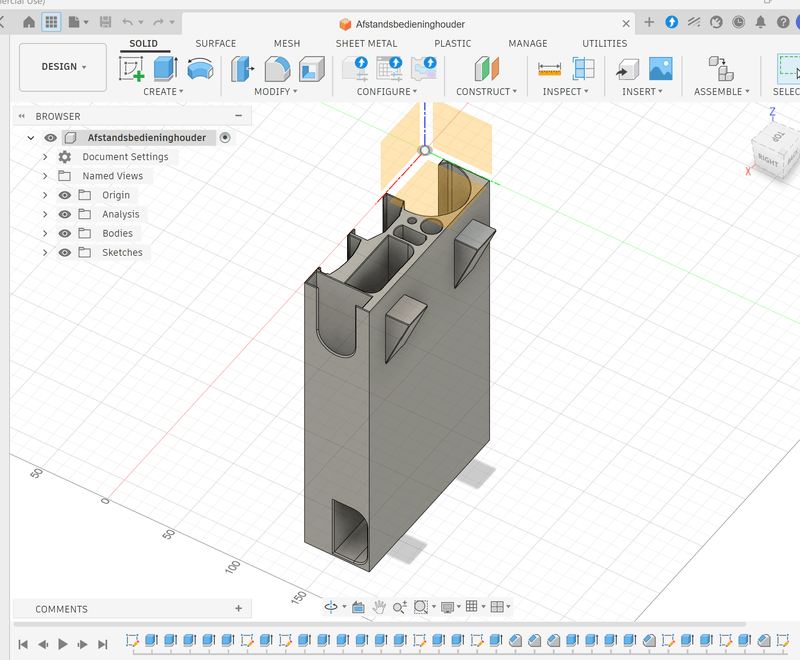Jump to timeline end
800x660 pixels.
pyautogui.click(x=103, y=644)
